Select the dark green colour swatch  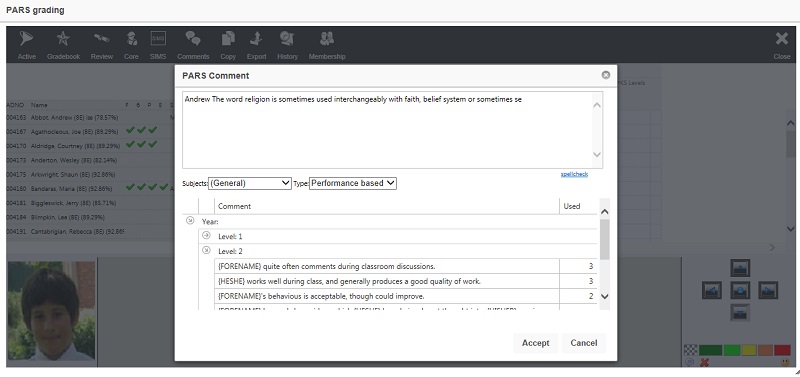pos(710,350)
